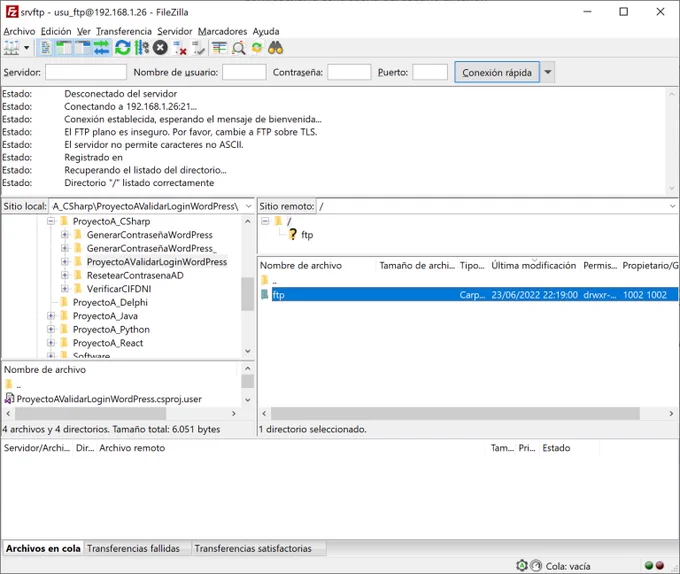
Task: Click local file list horizontal scrollbar
Action: [90, 413]
